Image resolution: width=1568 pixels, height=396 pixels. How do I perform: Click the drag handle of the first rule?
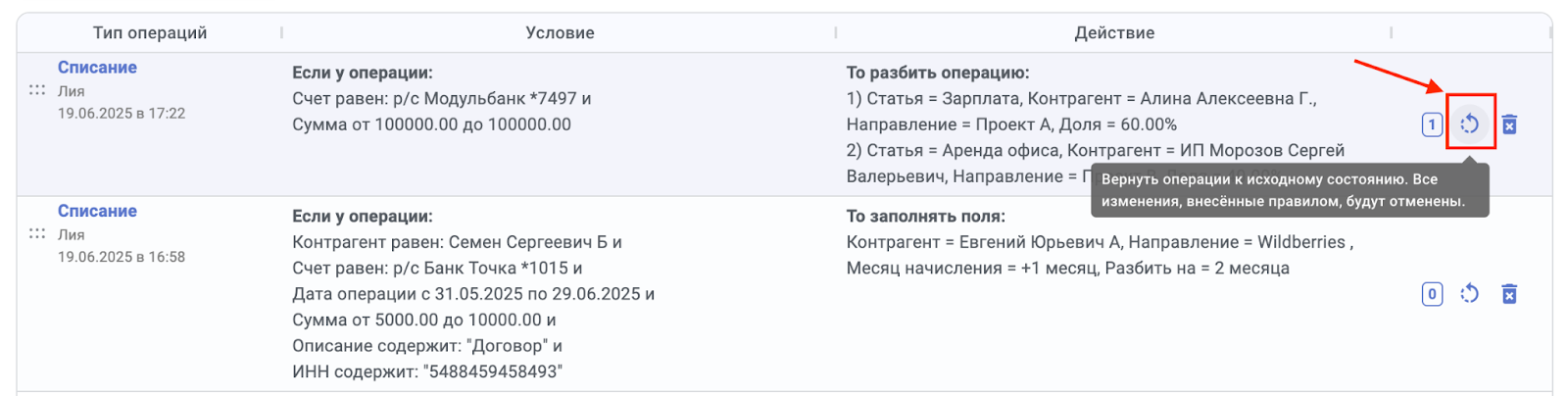coord(37,90)
